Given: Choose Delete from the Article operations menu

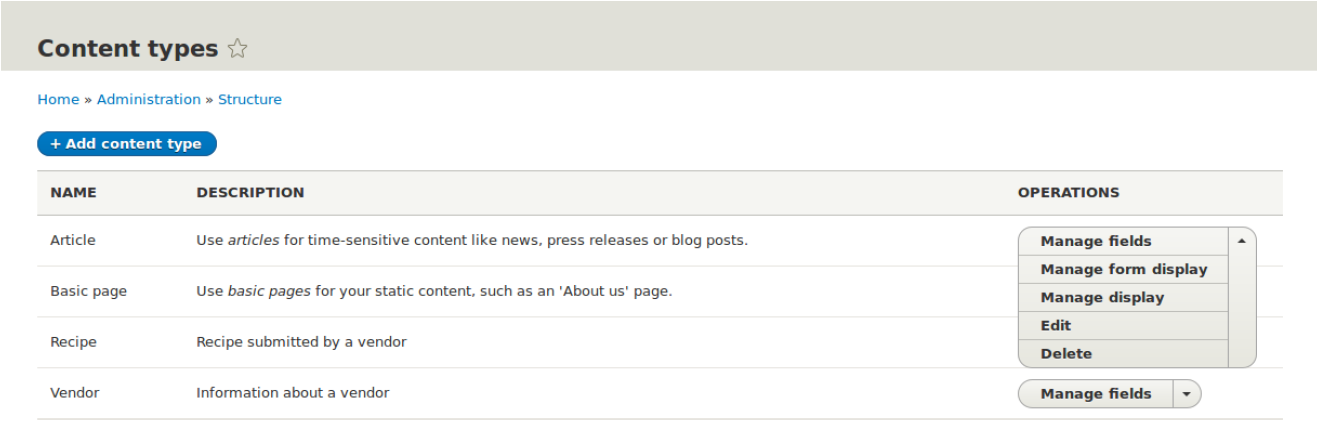Looking at the screenshot, I should click(1066, 353).
